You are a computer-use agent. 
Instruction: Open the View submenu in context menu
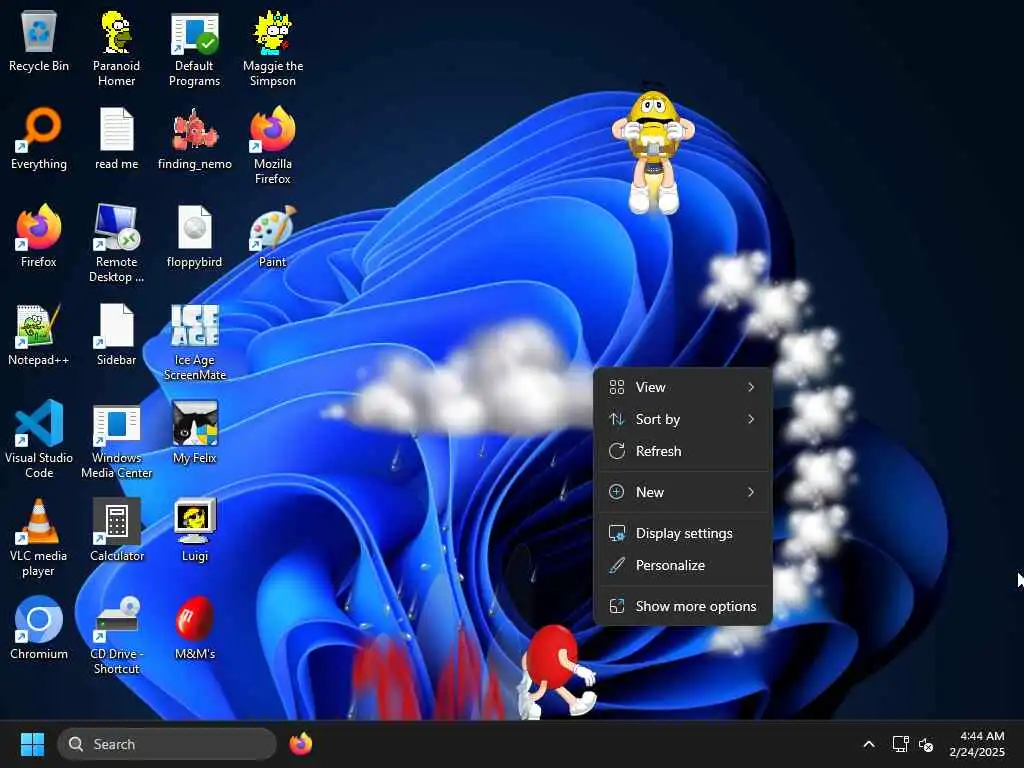682,387
